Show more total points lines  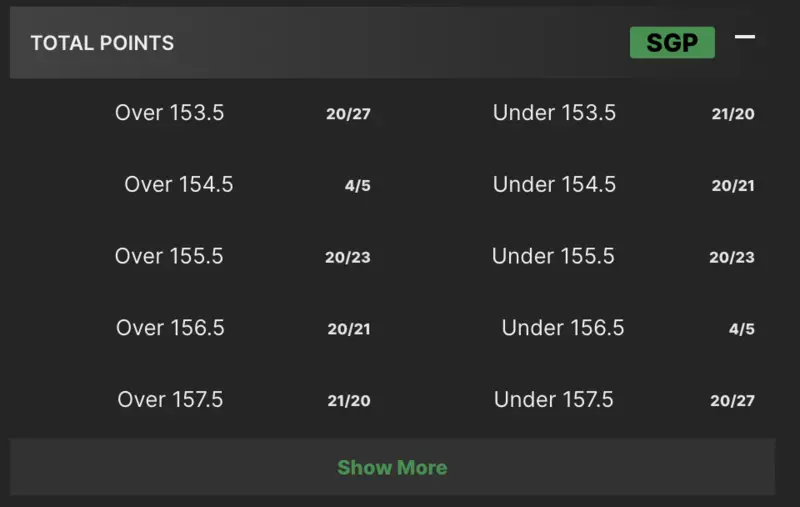(392, 467)
